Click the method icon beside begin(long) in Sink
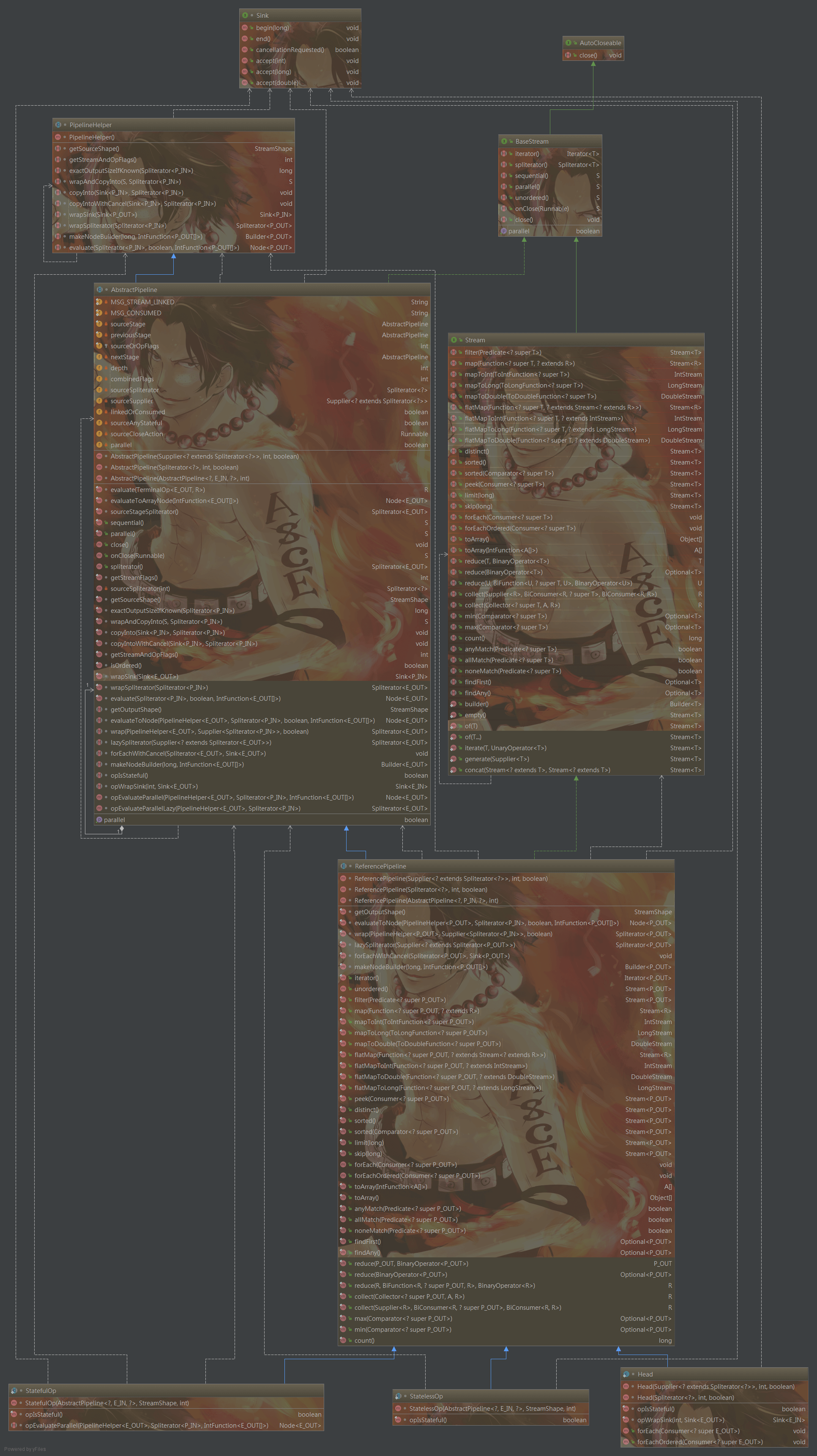Viewport: 817px width, 1456px height. point(245,28)
